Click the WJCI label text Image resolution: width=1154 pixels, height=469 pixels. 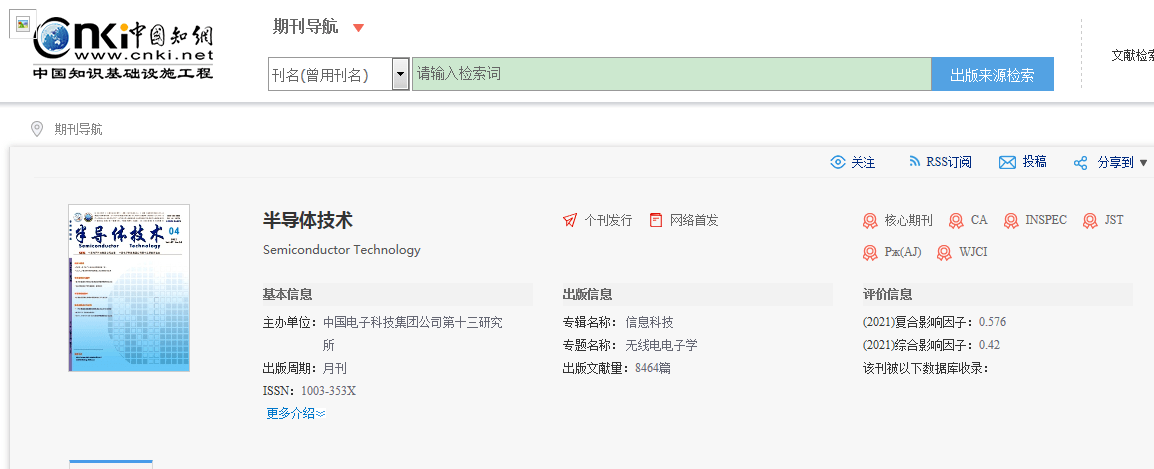(973, 253)
